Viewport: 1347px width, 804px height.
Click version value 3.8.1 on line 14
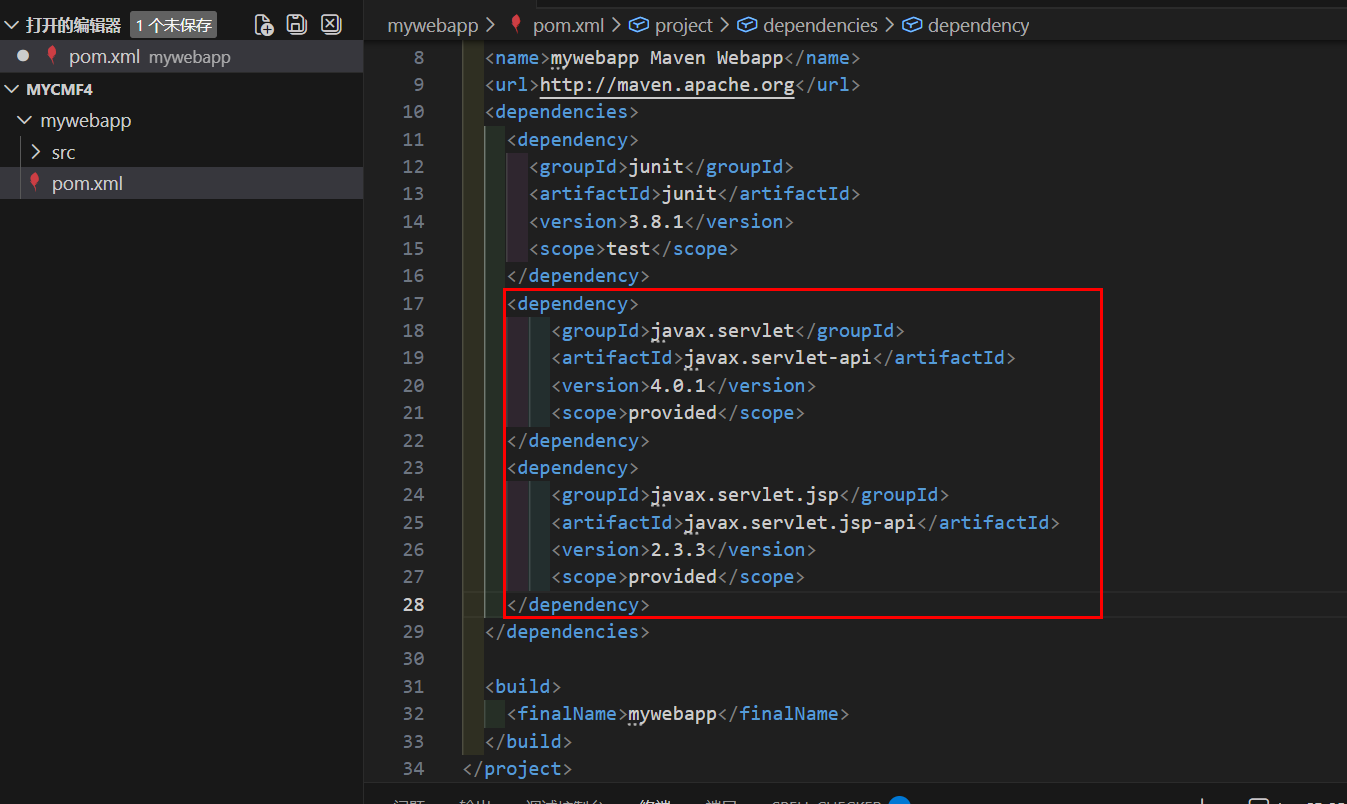tap(656, 221)
